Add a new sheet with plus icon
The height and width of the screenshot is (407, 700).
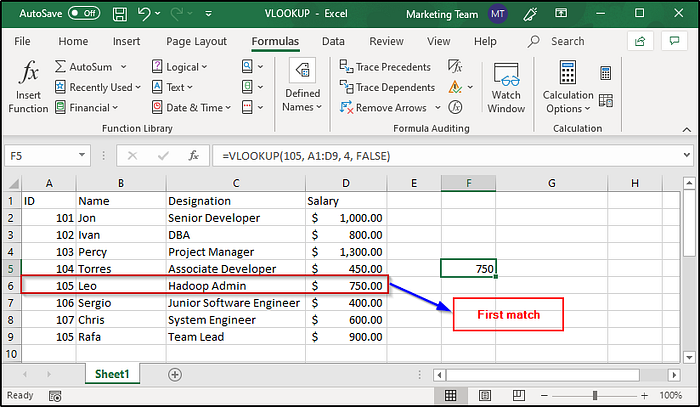coord(175,374)
